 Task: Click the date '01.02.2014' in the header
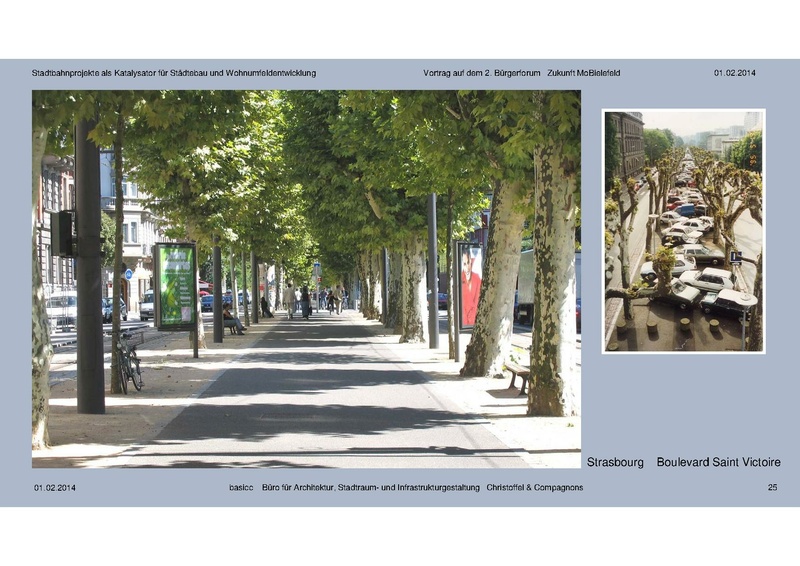pos(734,73)
